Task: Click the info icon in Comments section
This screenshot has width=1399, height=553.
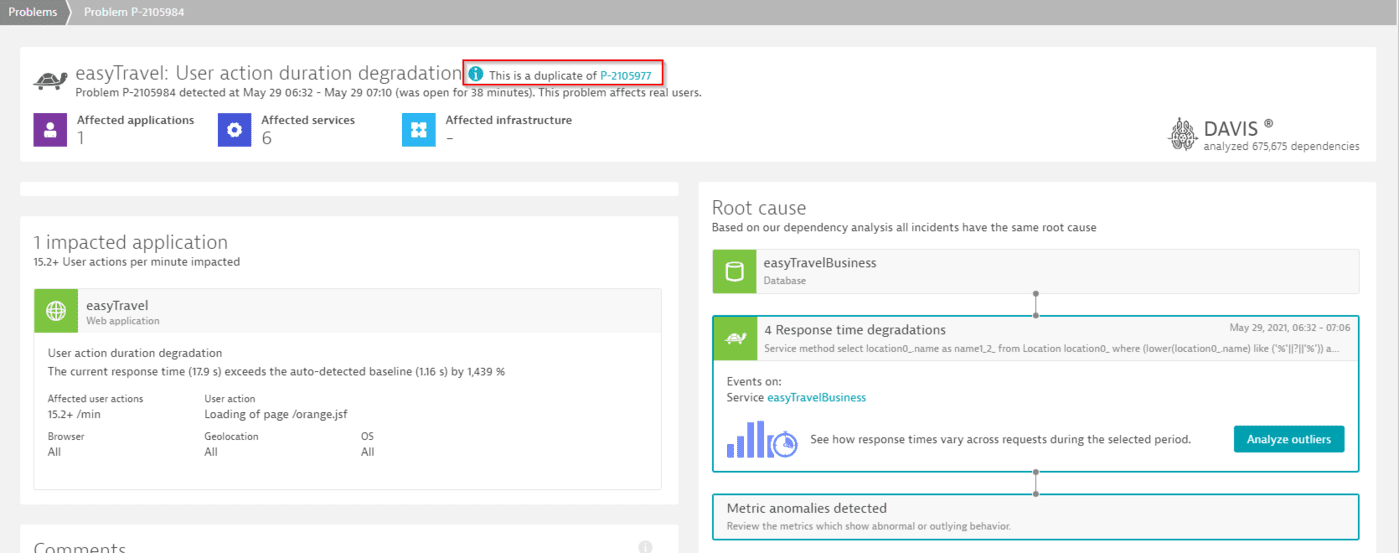Action: [x=645, y=547]
